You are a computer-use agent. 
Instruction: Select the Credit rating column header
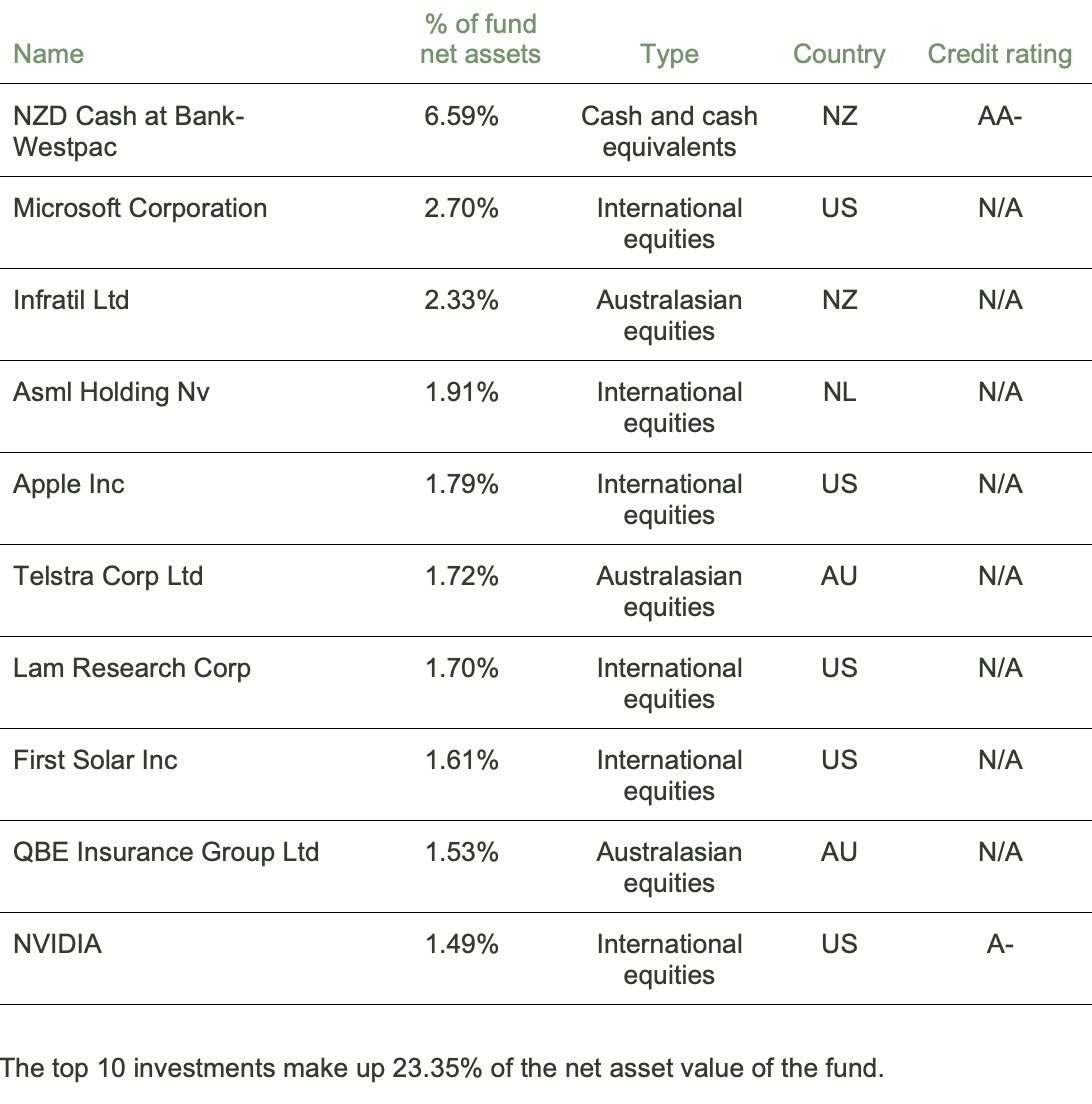click(999, 54)
